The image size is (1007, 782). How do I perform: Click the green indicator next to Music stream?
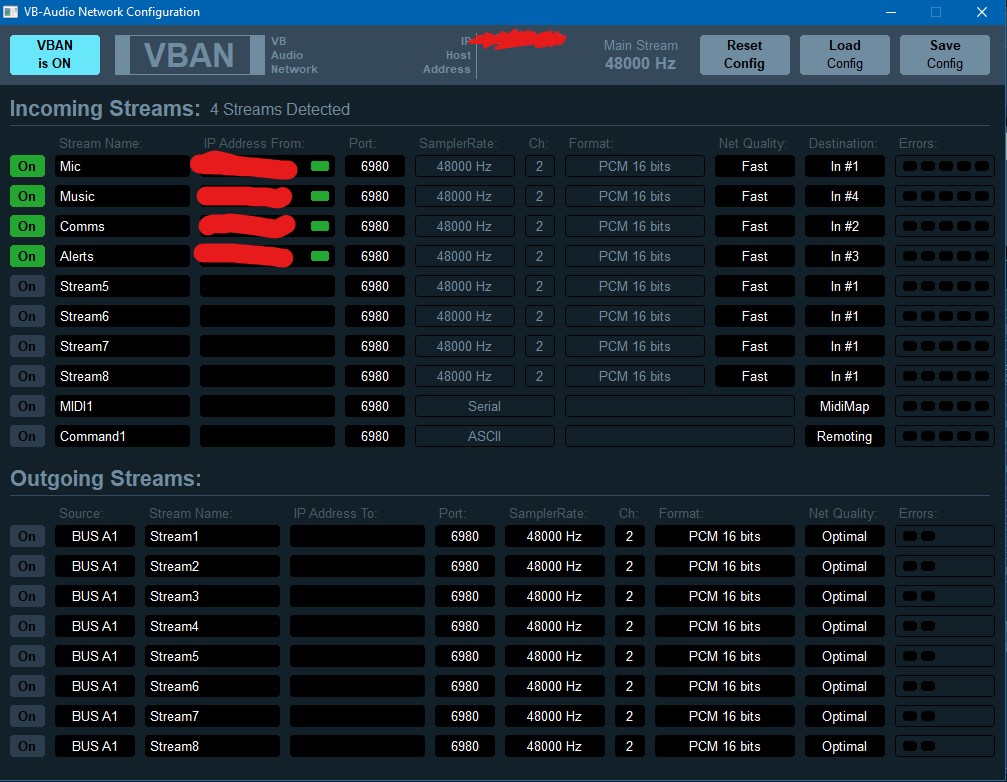[319, 196]
